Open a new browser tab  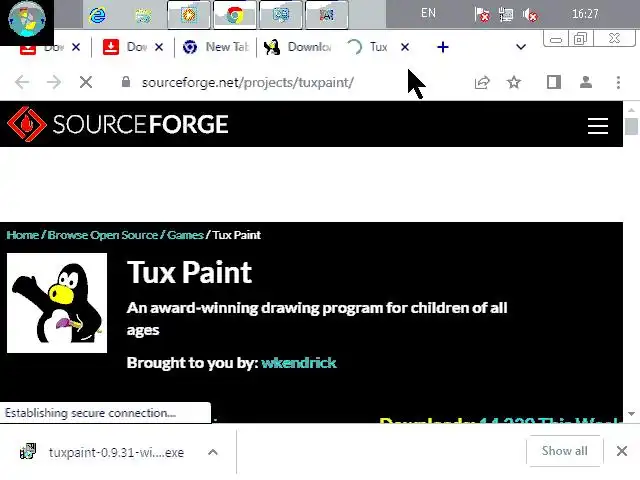coord(443,47)
